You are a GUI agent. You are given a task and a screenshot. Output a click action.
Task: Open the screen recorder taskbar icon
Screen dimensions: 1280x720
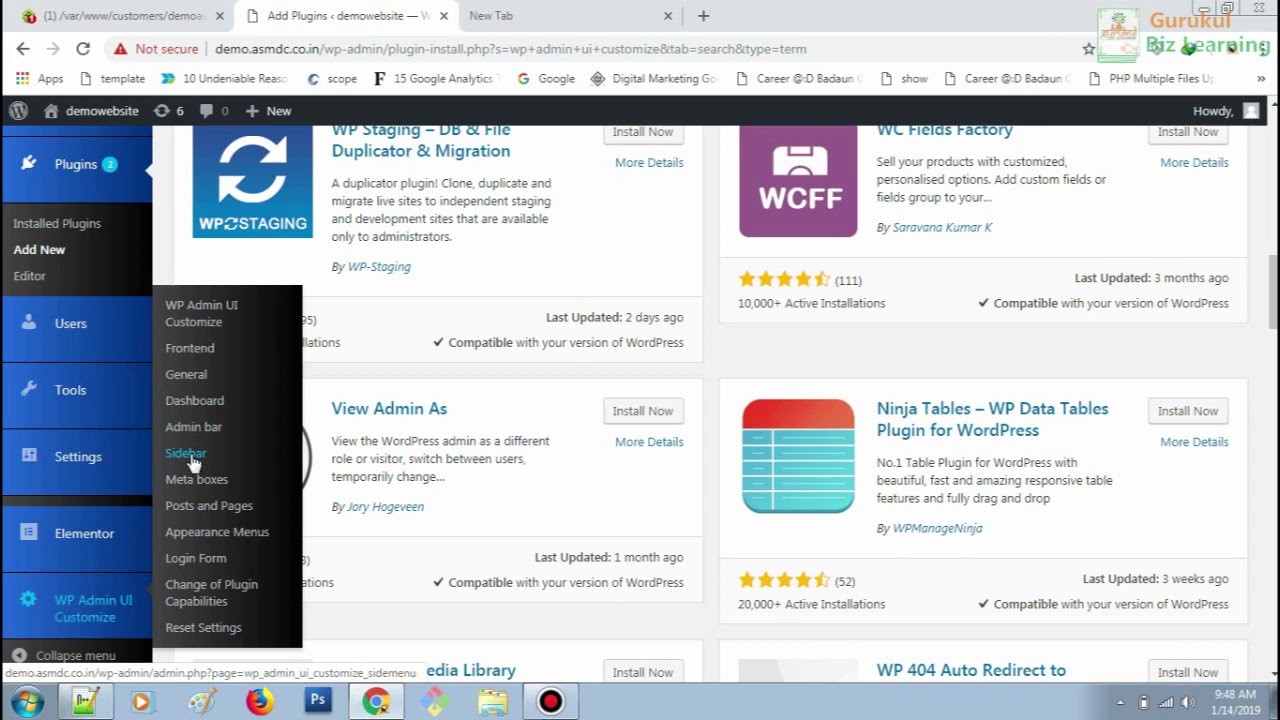point(550,702)
